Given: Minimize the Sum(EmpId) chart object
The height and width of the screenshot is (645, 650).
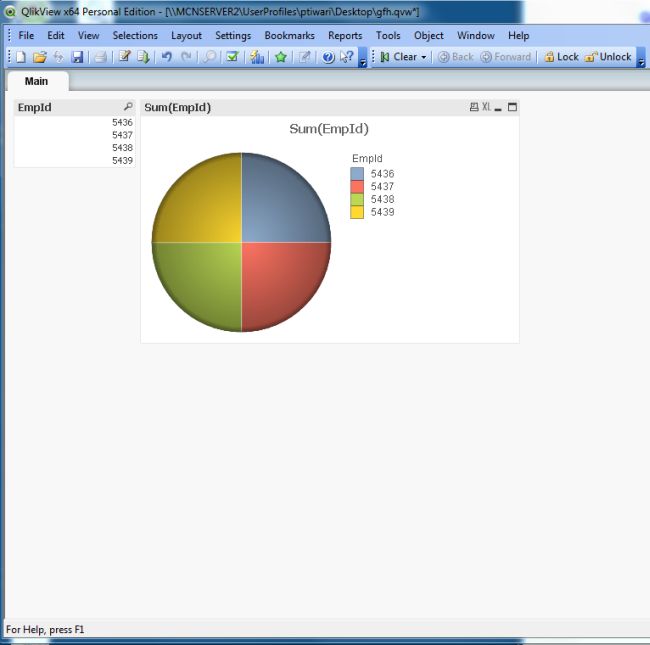Looking at the screenshot, I should (x=498, y=107).
